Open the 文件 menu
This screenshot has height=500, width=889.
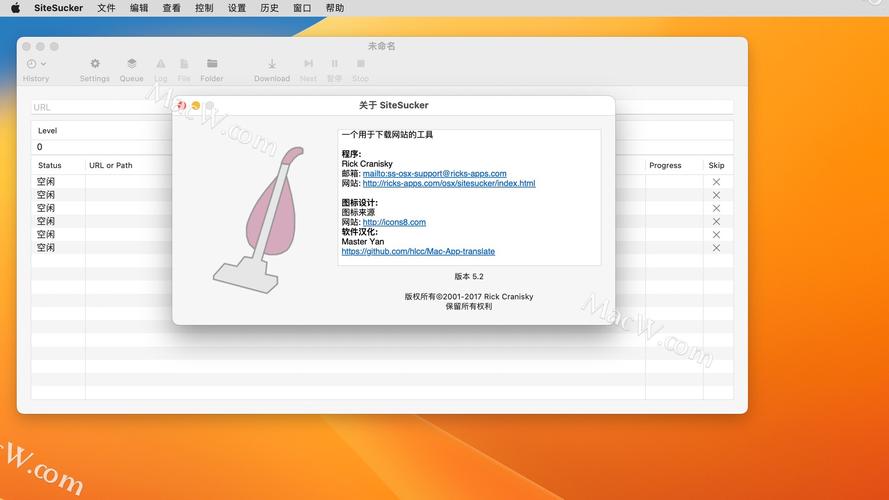click(x=106, y=8)
